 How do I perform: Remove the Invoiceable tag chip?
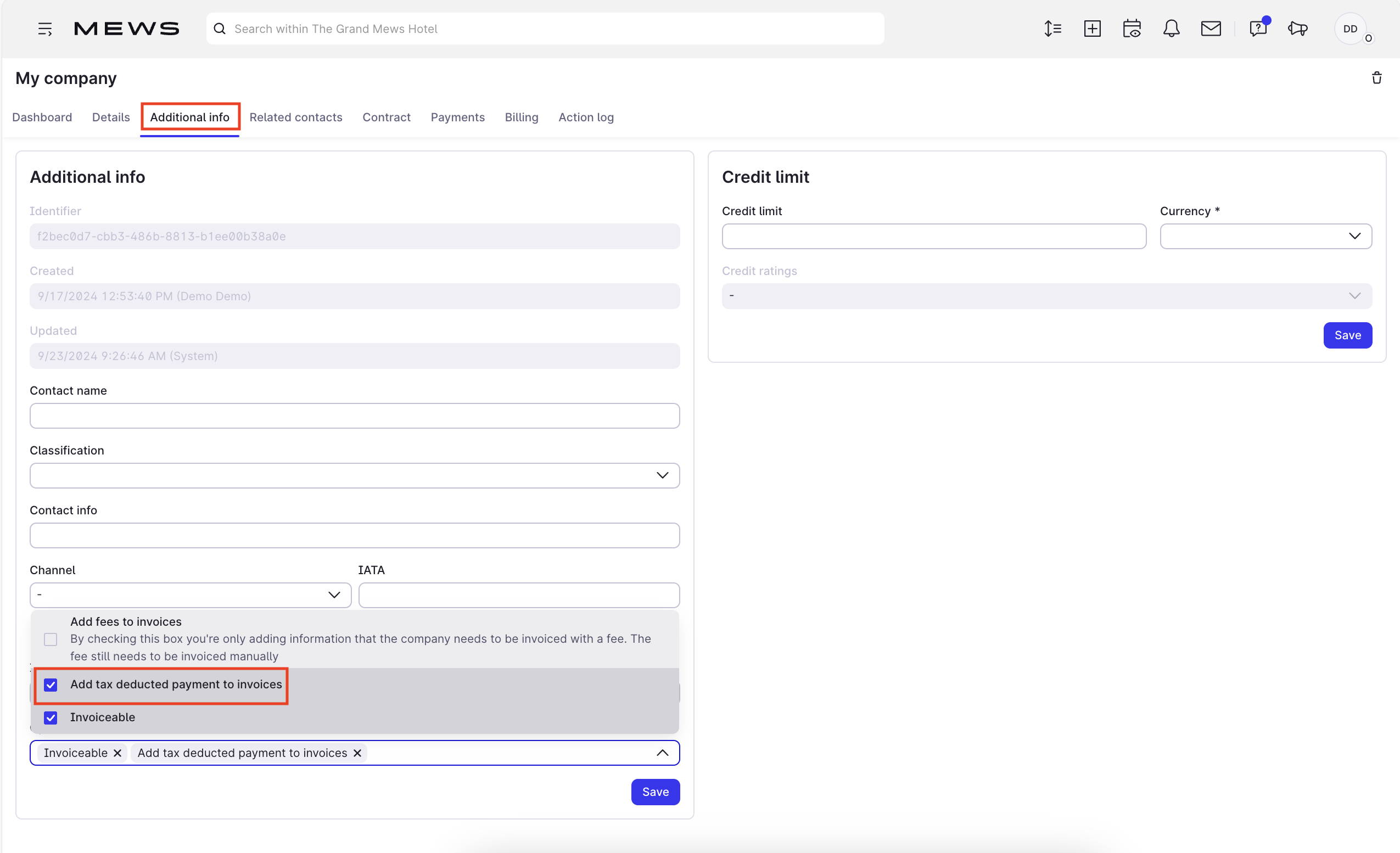[x=117, y=753]
